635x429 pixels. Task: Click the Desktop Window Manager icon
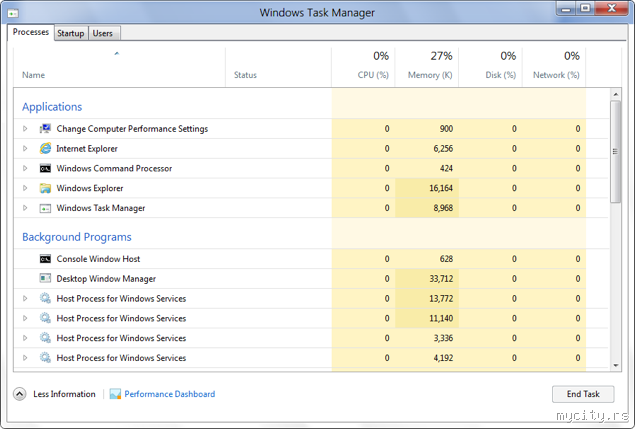point(45,279)
